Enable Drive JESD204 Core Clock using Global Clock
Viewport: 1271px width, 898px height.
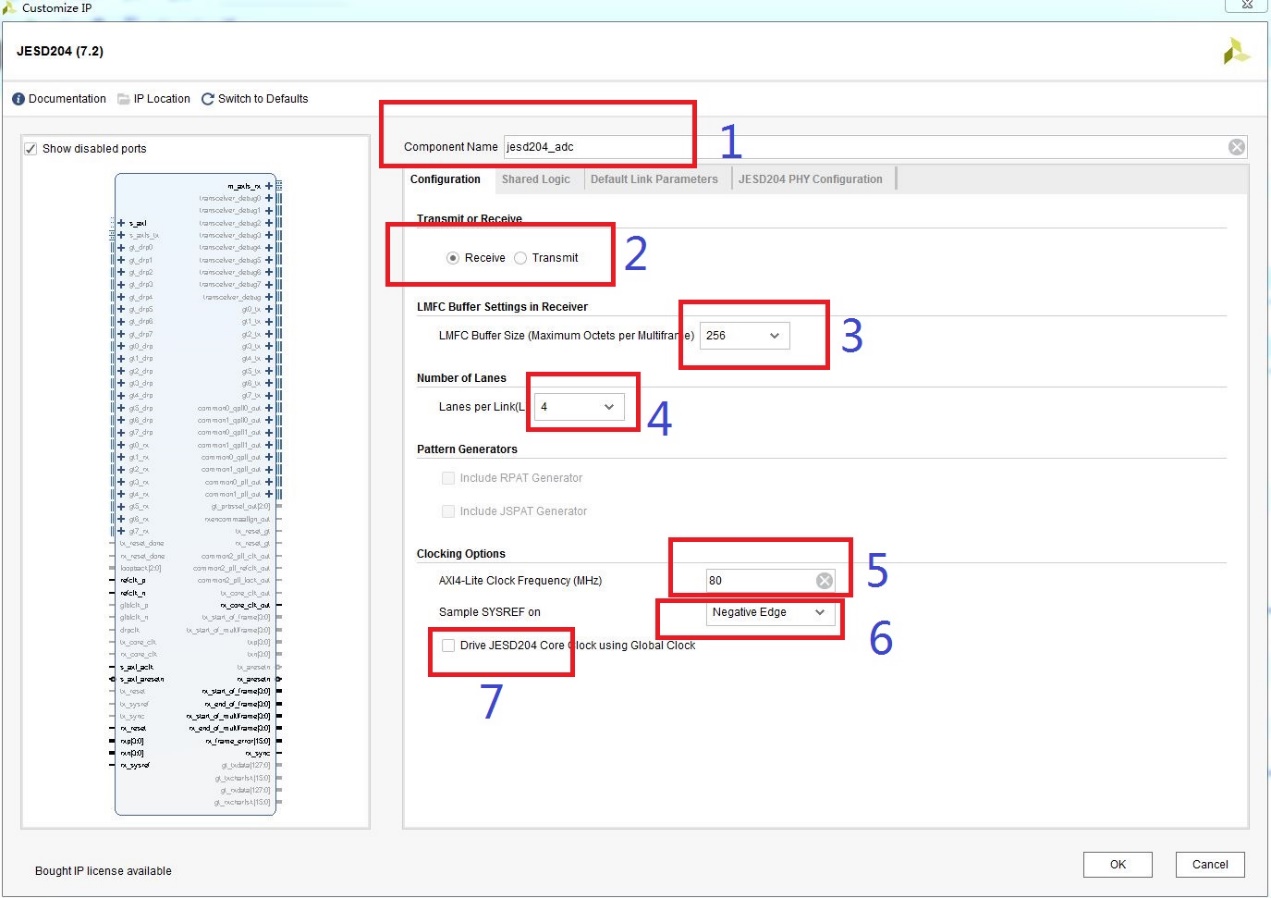click(449, 645)
